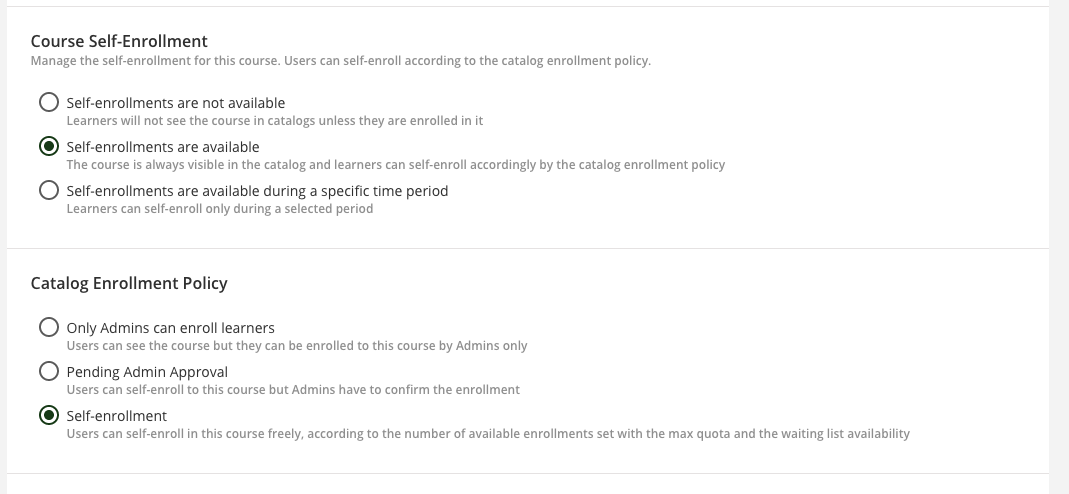Click 'The course is always visible' helper text
The height and width of the screenshot is (494, 1069).
coord(395,165)
